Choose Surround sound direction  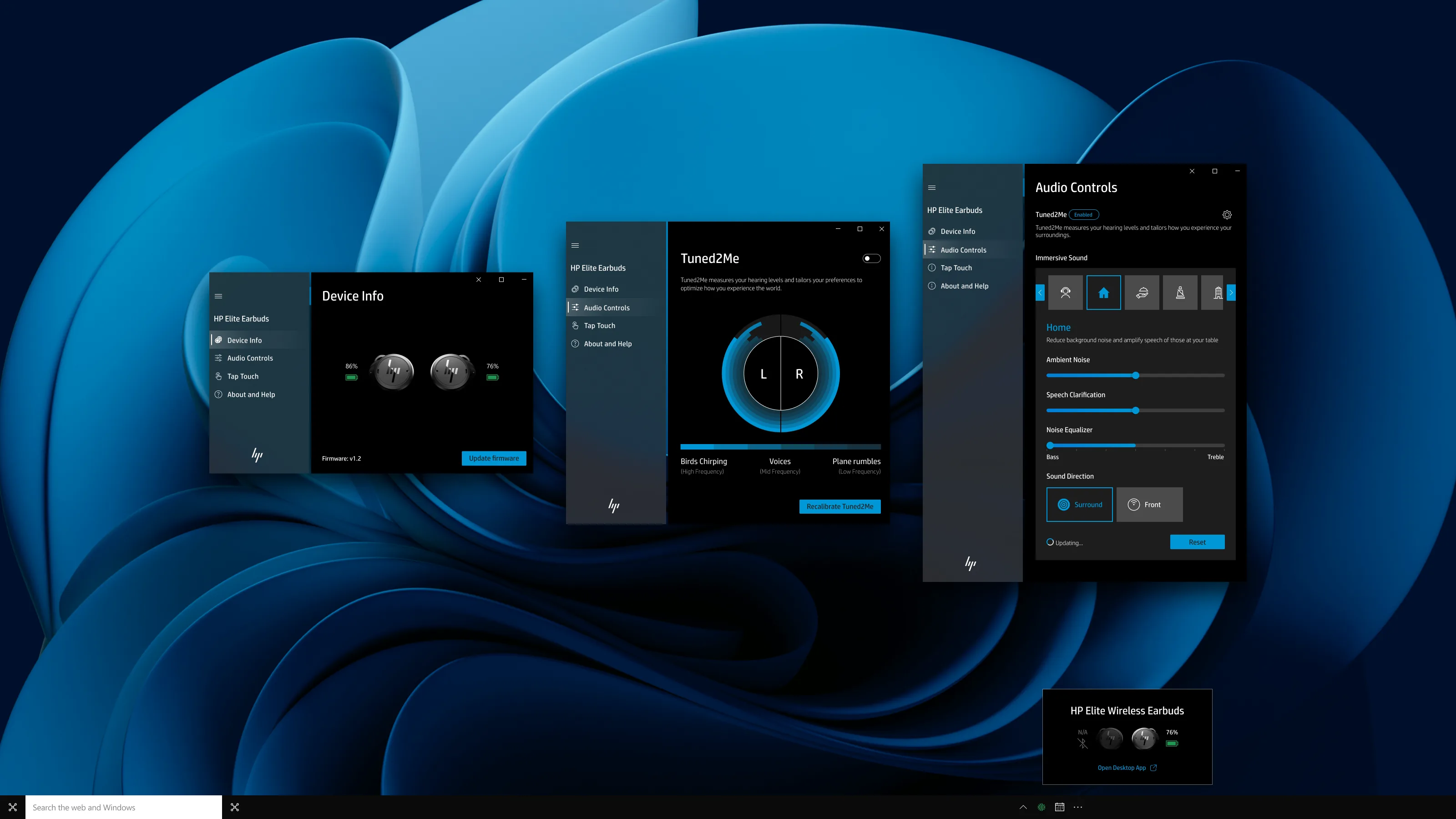pyautogui.click(x=1079, y=505)
